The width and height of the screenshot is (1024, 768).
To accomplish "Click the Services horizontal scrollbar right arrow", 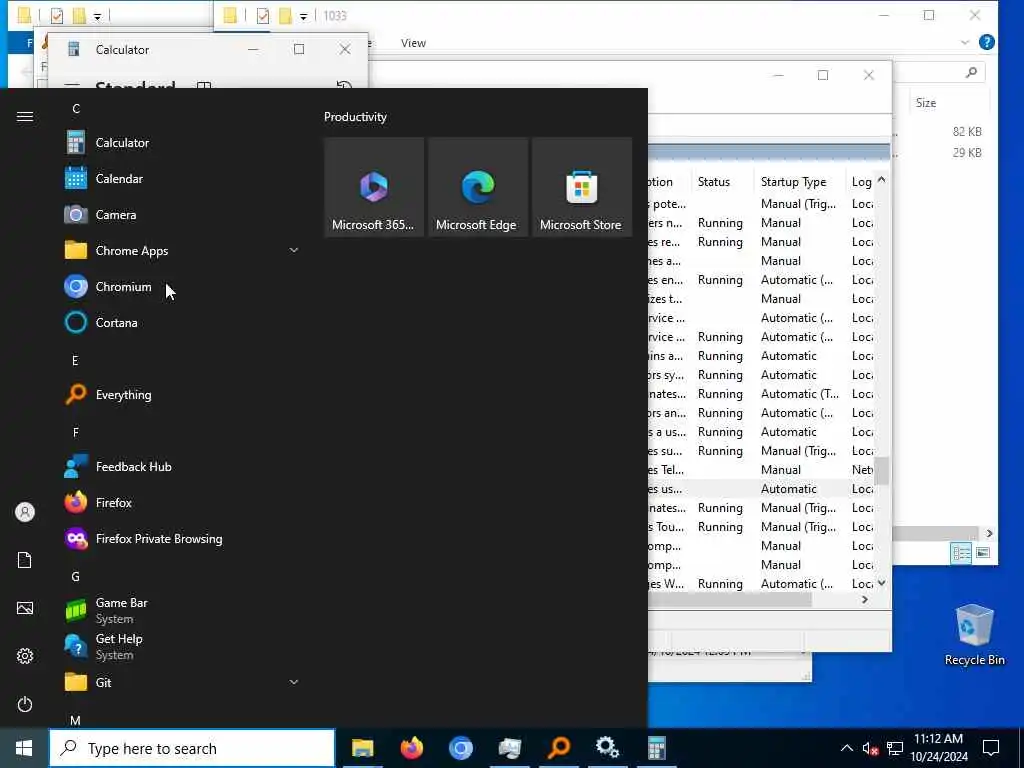I will [865, 600].
